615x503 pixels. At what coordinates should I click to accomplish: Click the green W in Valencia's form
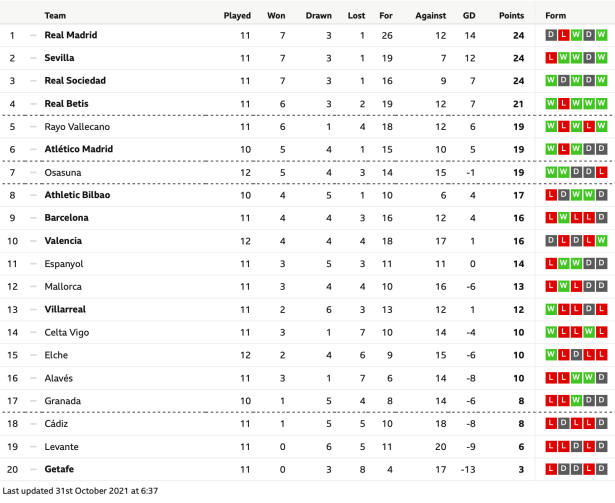602,241
